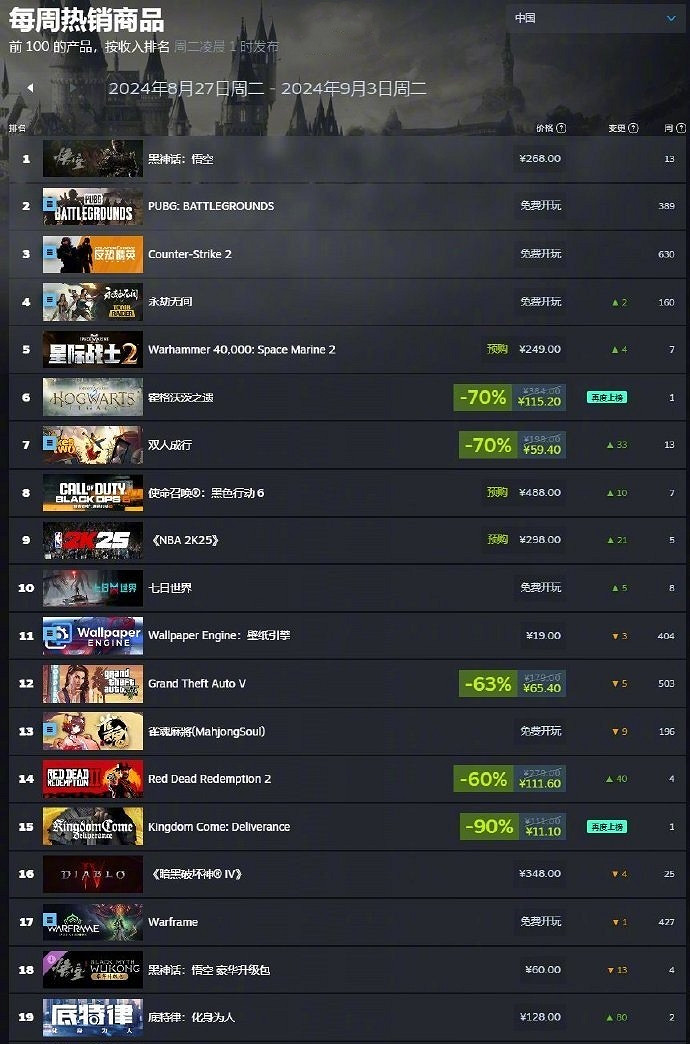Viewport: 690px width, 1044px height.
Task: Click the 免费开玩 button for 七日世界
Action: click(540, 587)
